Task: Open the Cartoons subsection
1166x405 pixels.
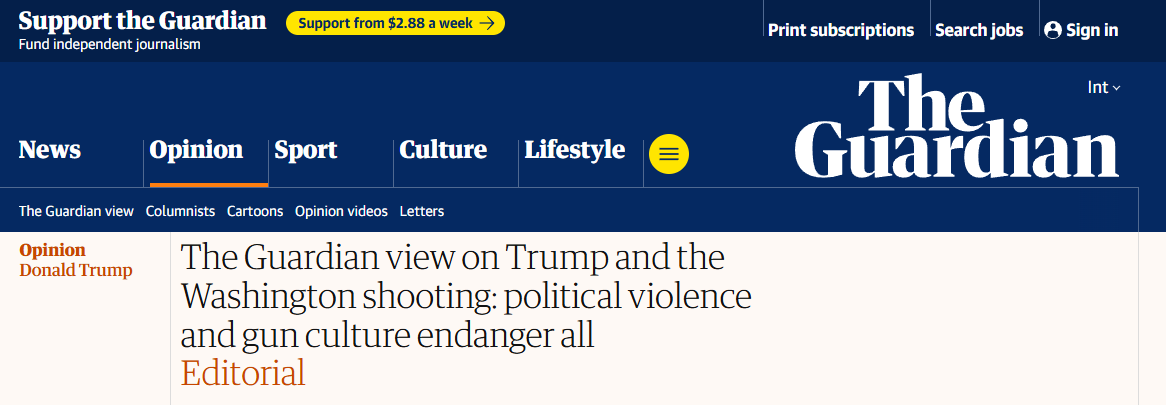Action: coord(255,211)
